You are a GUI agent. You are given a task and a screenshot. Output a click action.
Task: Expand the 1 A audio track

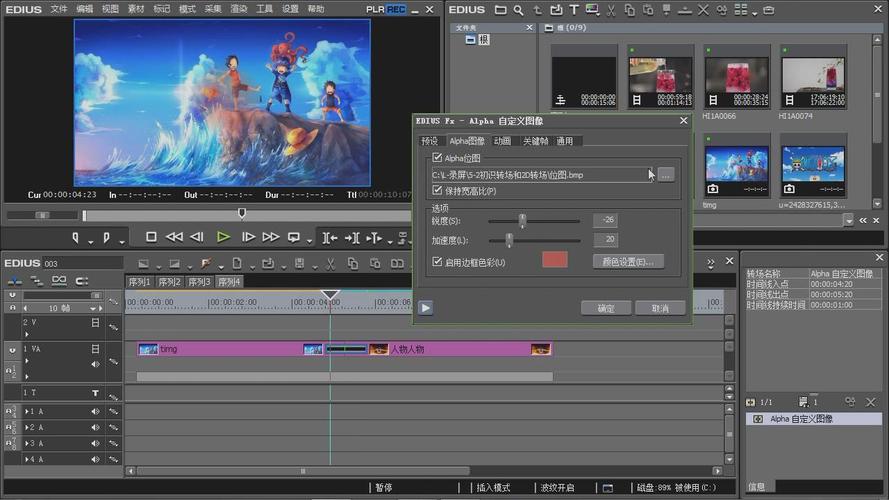[27, 412]
